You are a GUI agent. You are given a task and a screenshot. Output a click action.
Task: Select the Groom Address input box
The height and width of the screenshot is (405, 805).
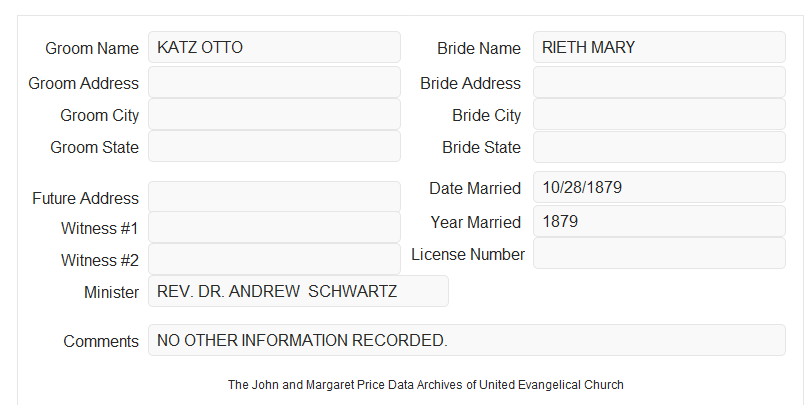point(274,82)
